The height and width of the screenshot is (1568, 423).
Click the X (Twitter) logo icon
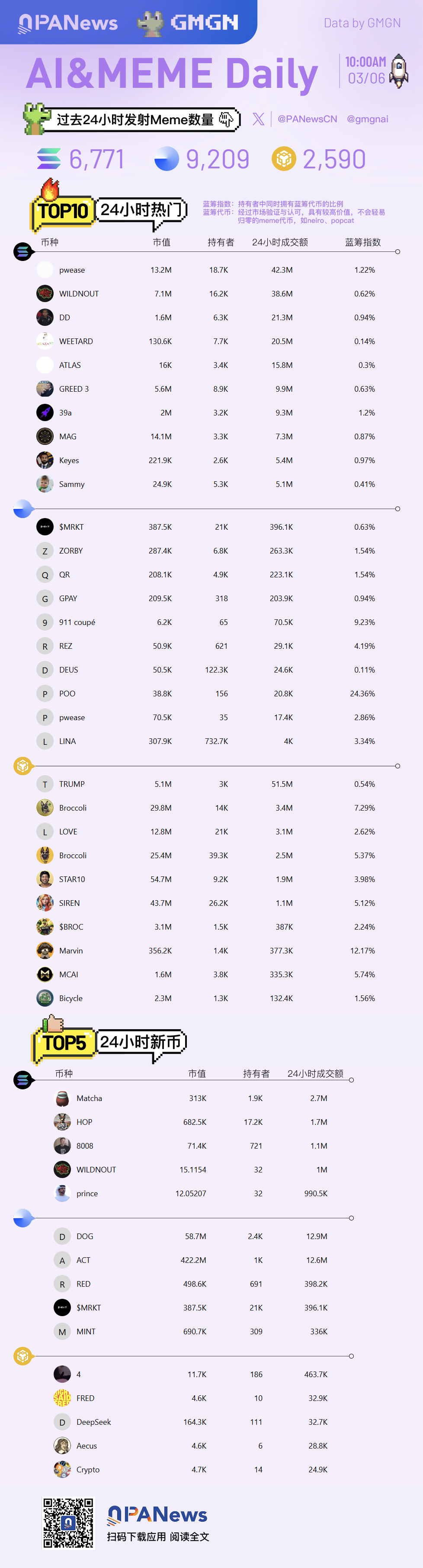click(x=259, y=119)
